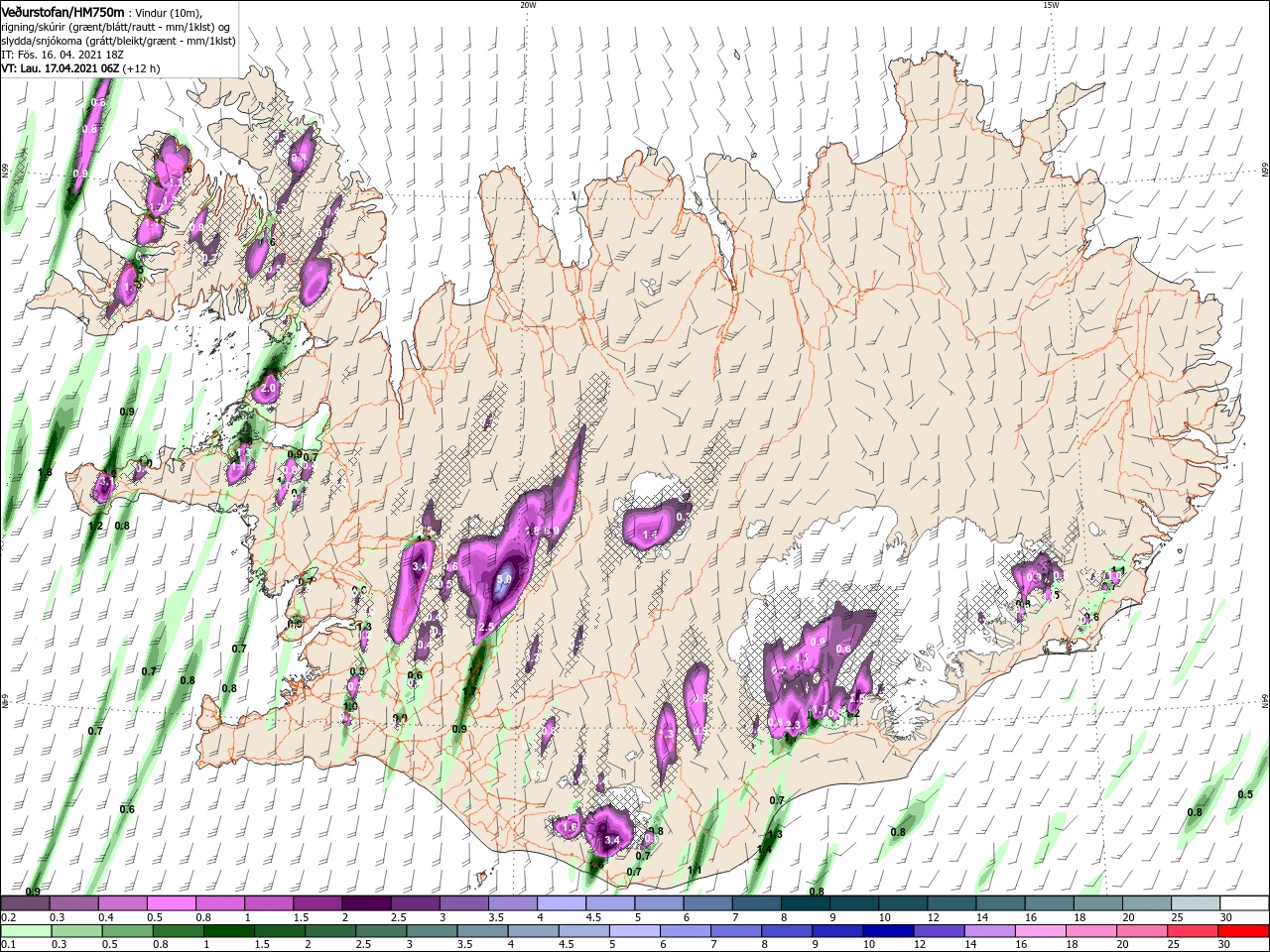Click the palest green 0.1 swatch in the lower legend
The image size is (1270, 952).
[x=25, y=931]
